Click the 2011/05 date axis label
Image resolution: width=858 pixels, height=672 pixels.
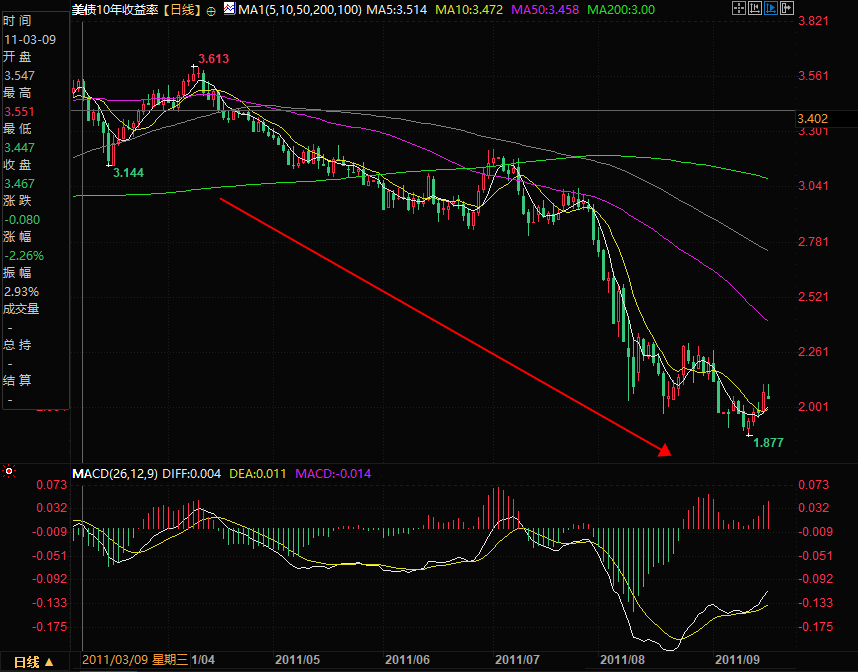[297, 659]
